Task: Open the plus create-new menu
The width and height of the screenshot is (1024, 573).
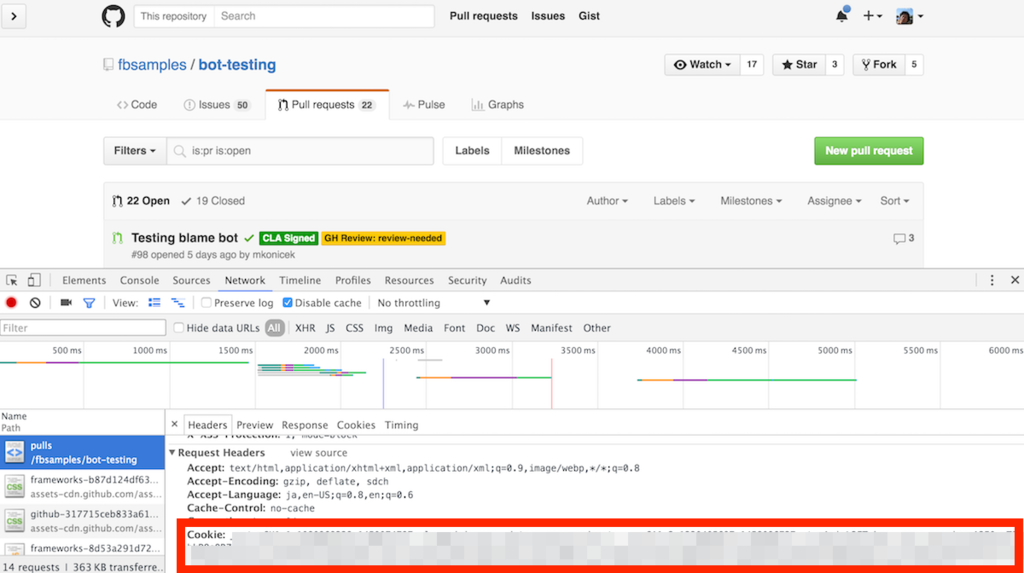Action: (872, 16)
